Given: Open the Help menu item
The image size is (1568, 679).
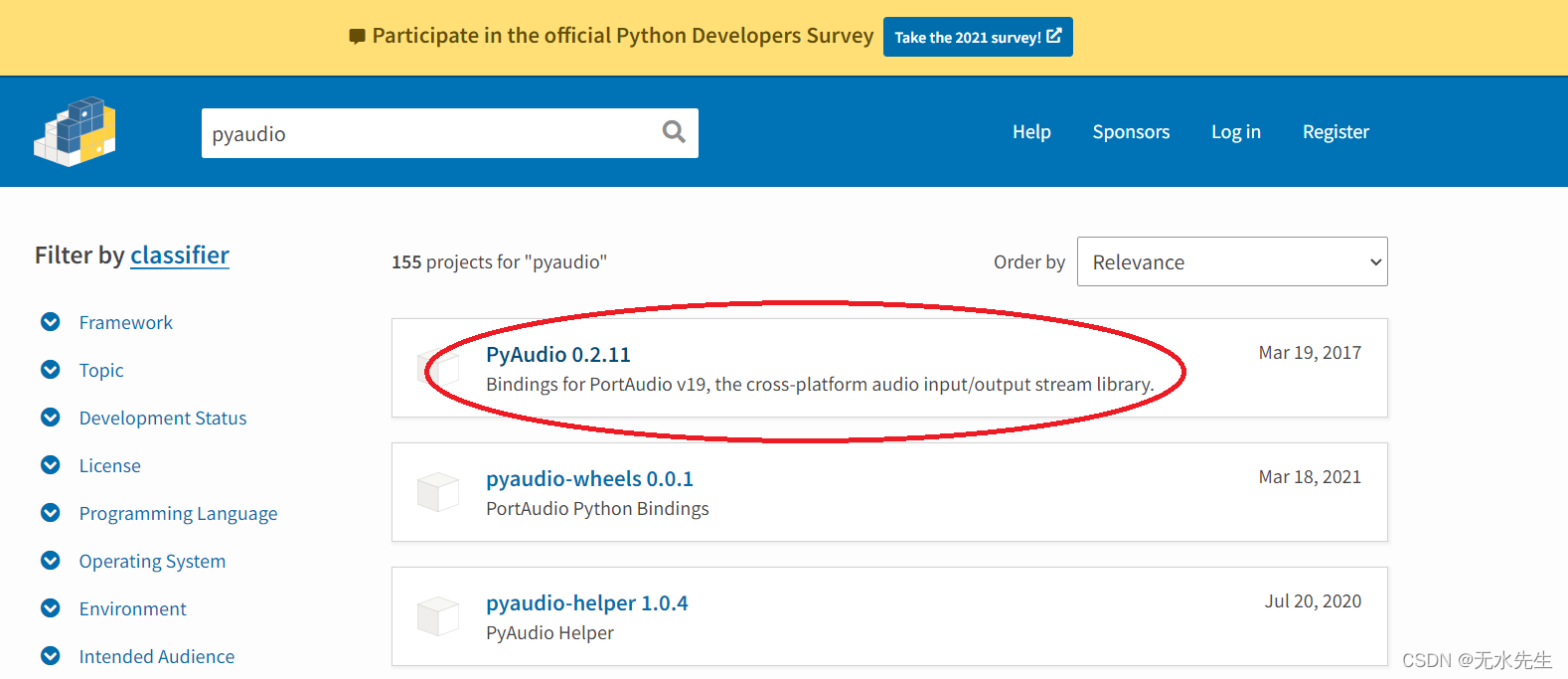Looking at the screenshot, I should [1031, 132].
